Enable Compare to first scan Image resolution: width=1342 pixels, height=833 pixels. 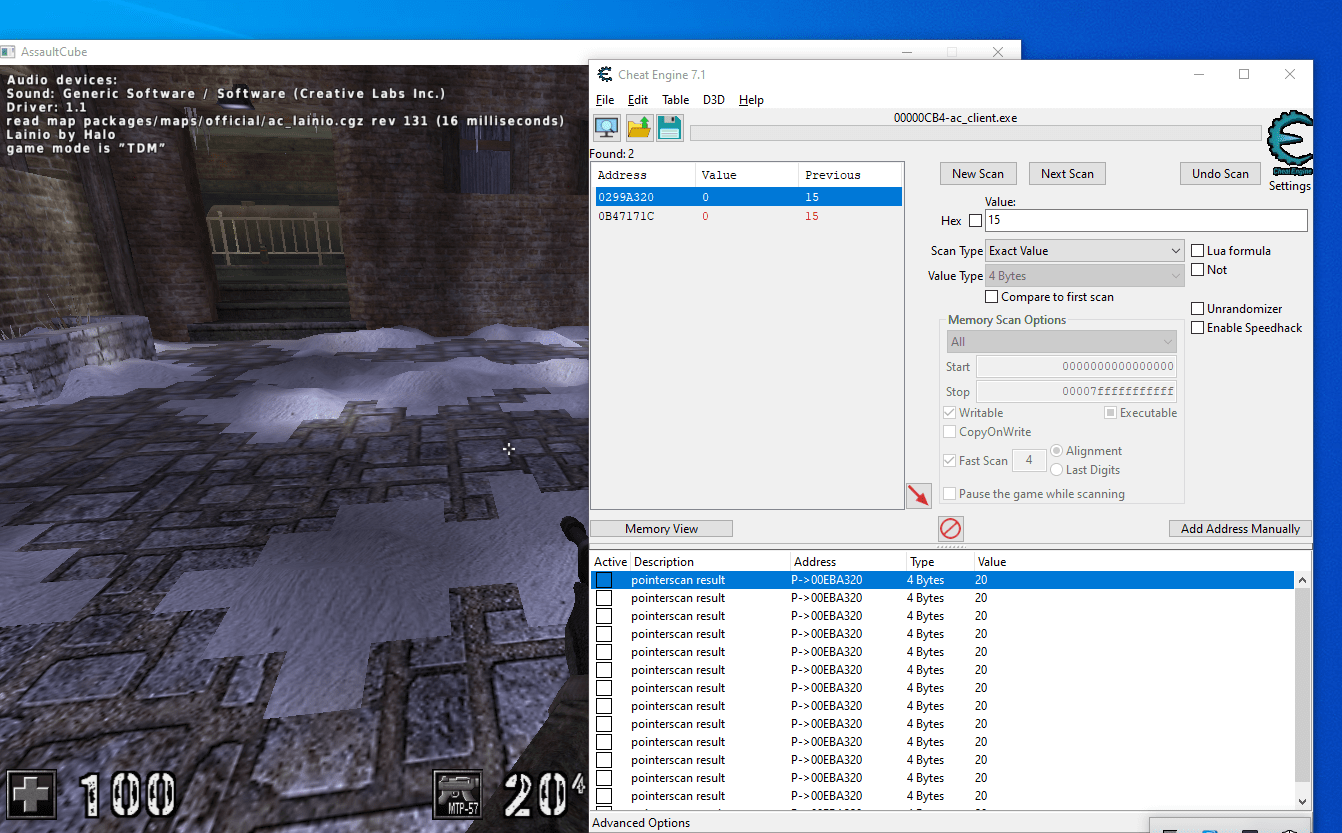991,297
